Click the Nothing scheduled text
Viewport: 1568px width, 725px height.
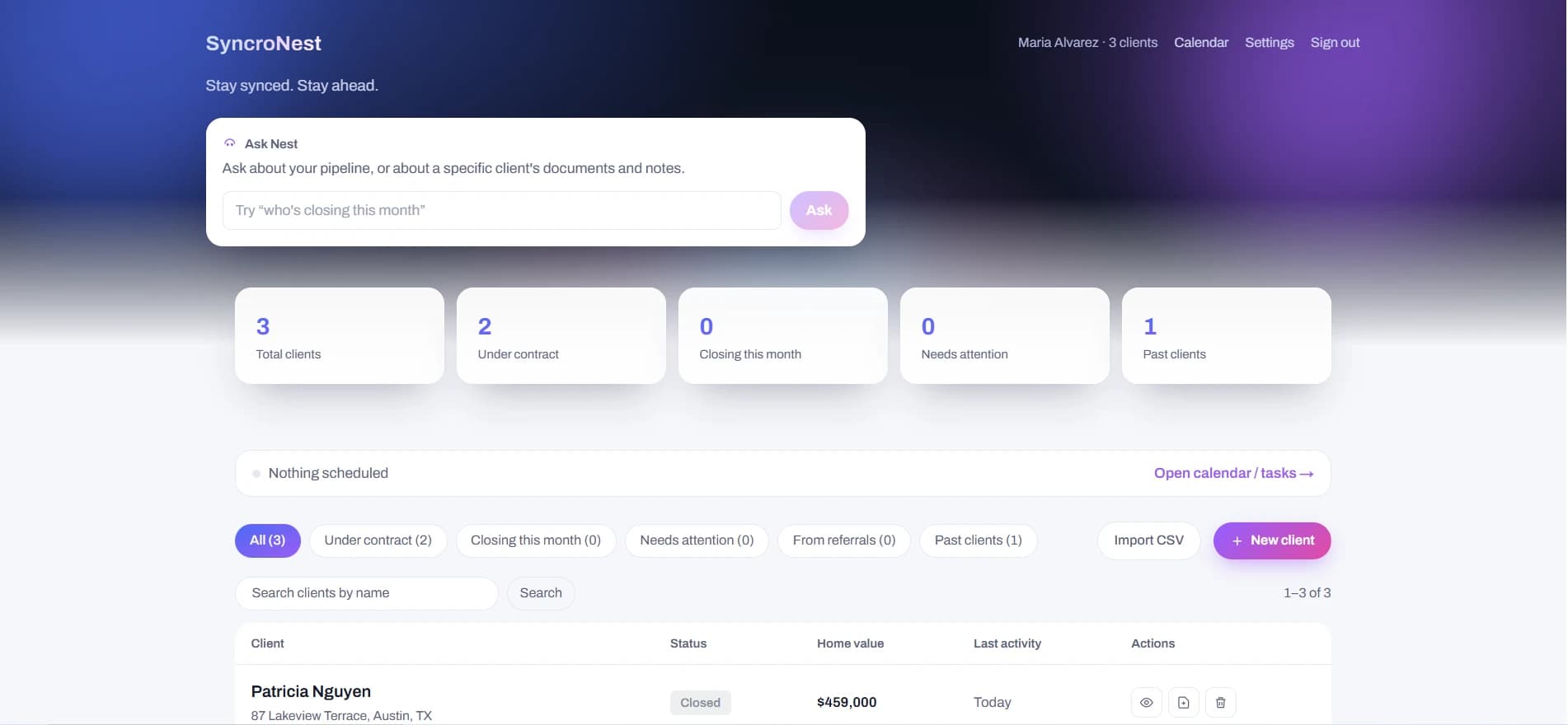(x=328, y=473)
